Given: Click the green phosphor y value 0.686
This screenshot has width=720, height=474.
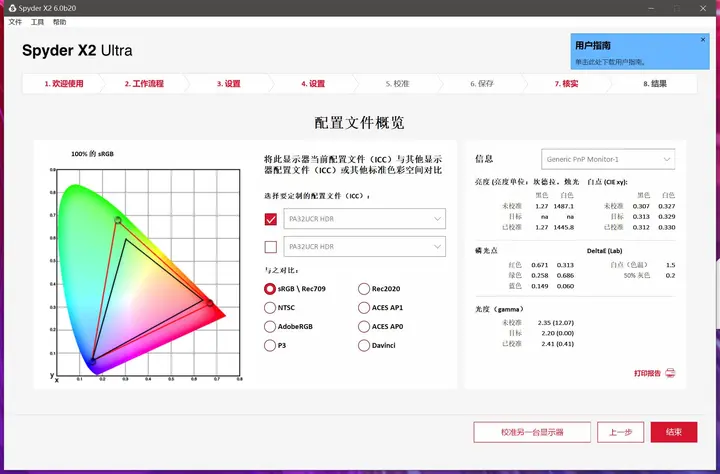Looking at the screenshot, I should pyautogui.click(x=565, y=276).
